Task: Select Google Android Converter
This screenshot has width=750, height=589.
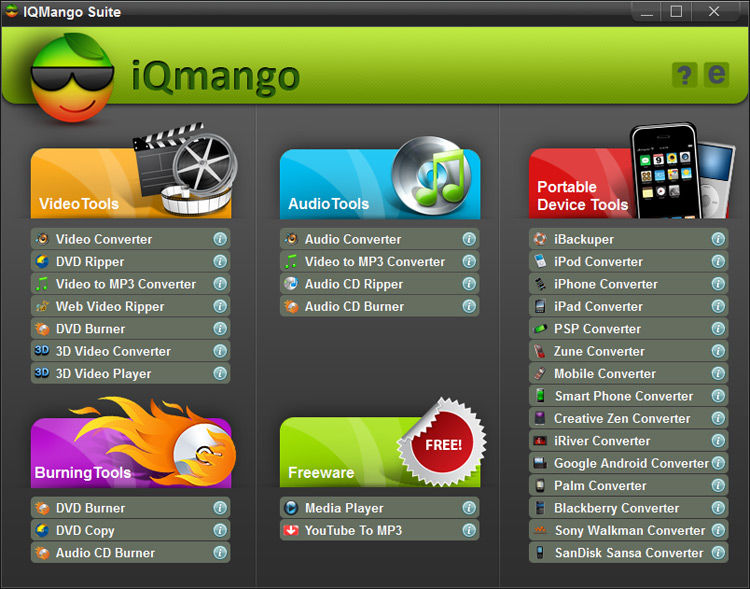Action: (629, 463)
